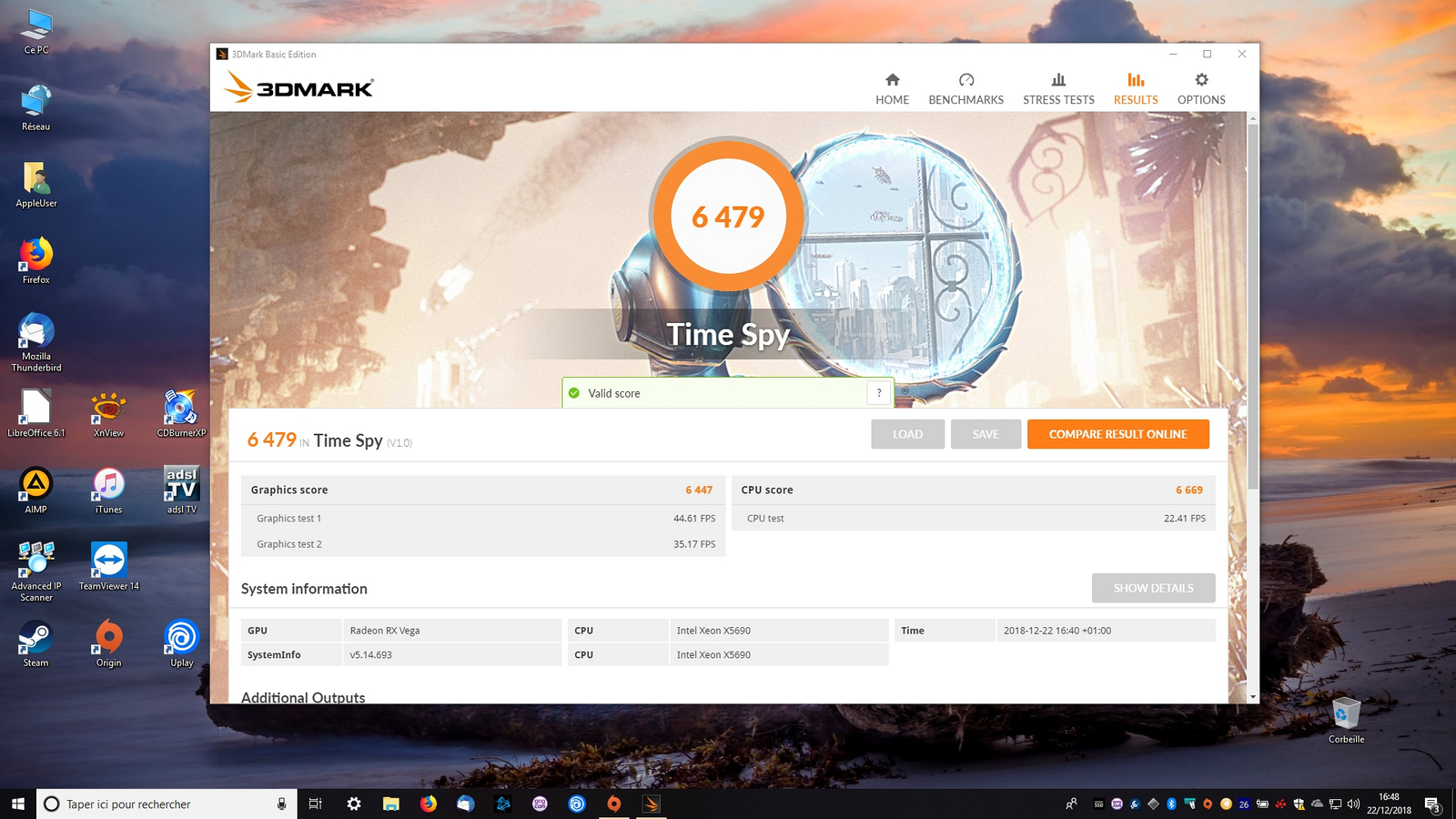Open Battle.net from the taskbar
Screen dimensions: 1456x819
(503, 804)
